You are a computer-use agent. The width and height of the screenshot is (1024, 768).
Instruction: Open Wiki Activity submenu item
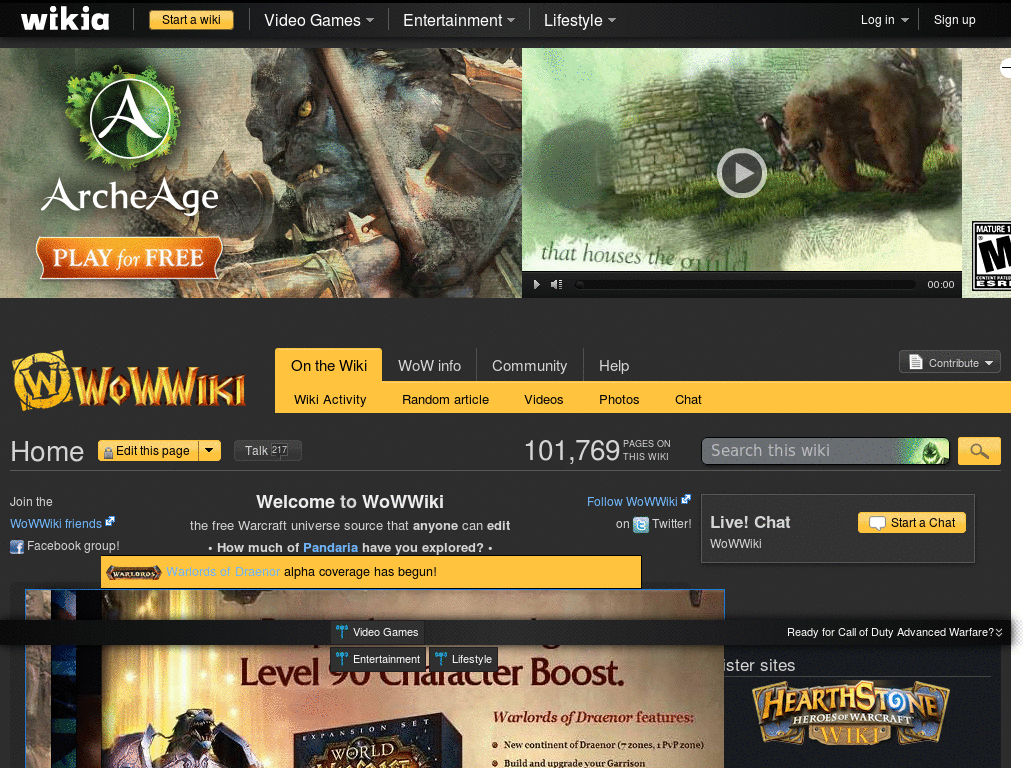[330, 399]
